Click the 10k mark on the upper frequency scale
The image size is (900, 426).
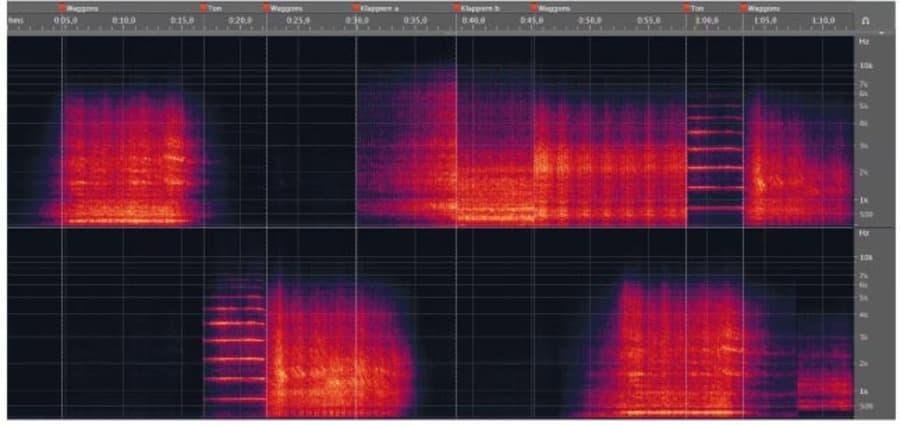(x=866, y=66)
